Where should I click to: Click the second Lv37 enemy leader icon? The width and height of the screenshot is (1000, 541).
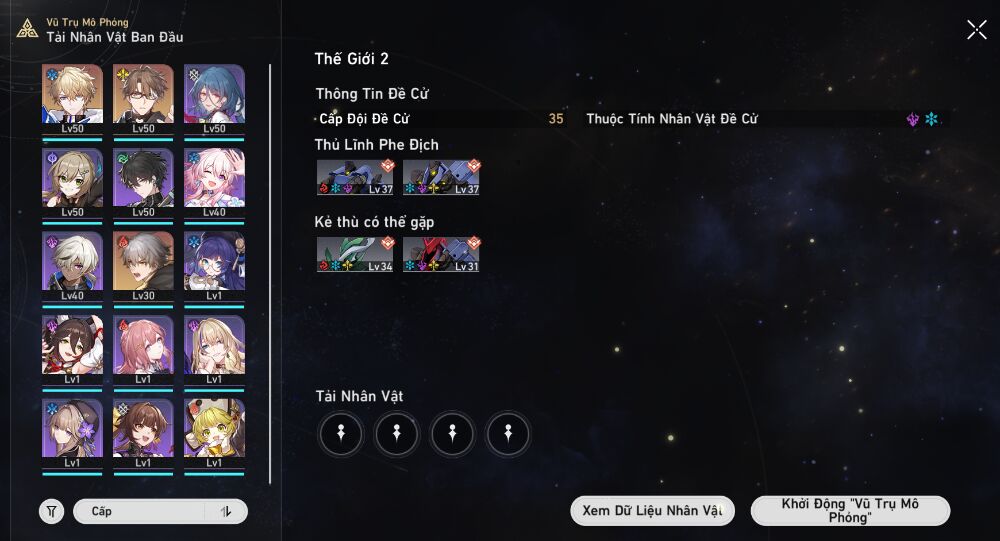click(441, 177)
